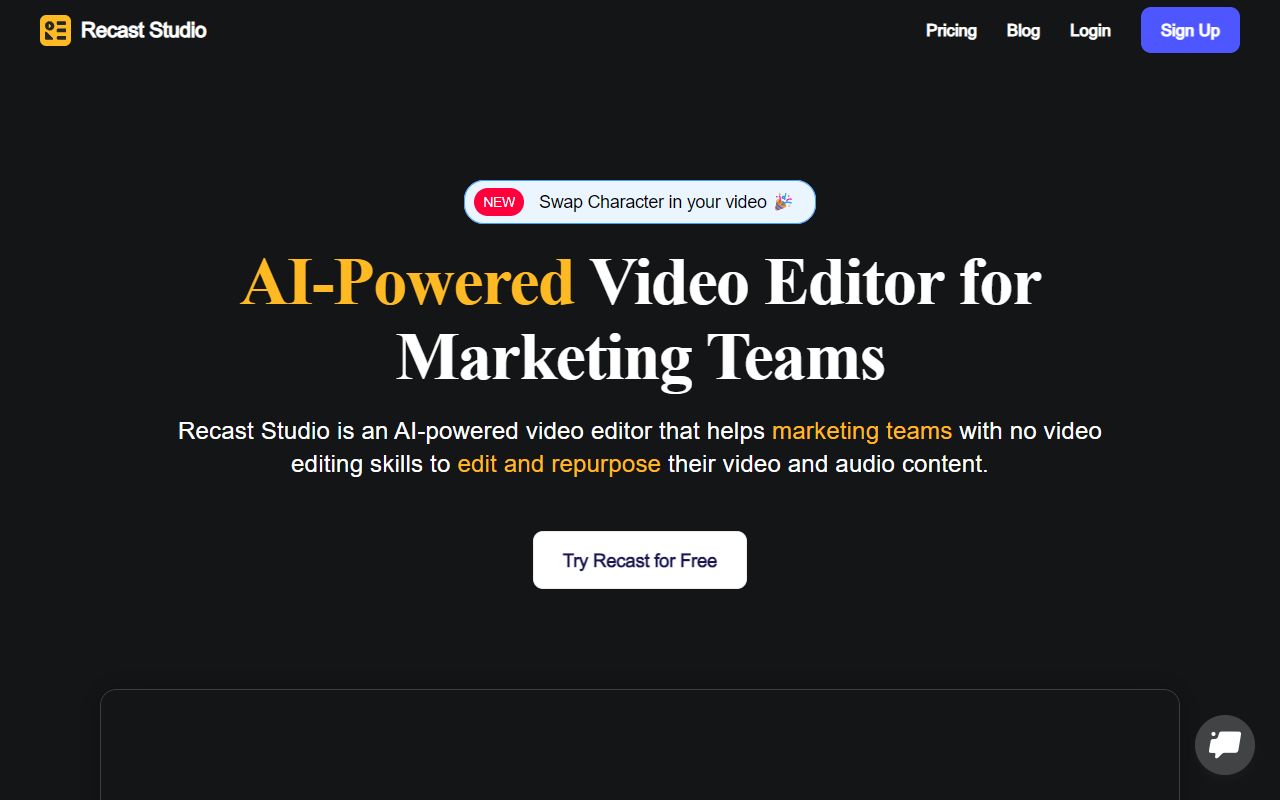
Task: Click the speech-bubble messenger icon
Action: coord(1224,744)
